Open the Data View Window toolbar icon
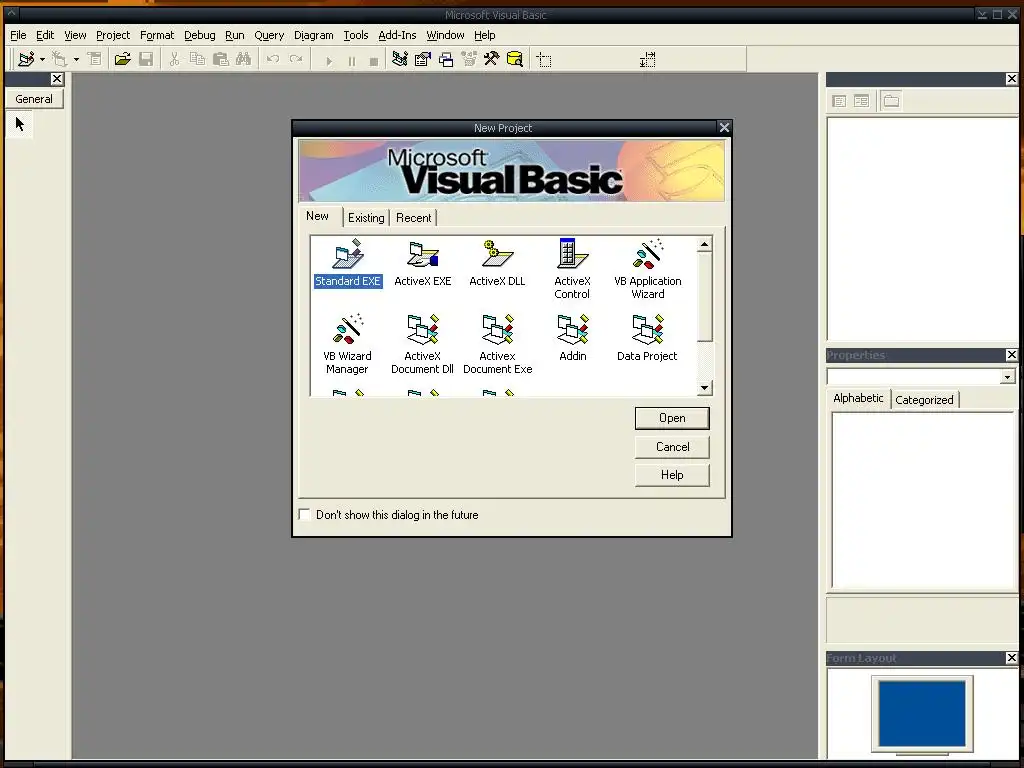The height and width of the screenshot is (768, 1024). click(515, 59)
